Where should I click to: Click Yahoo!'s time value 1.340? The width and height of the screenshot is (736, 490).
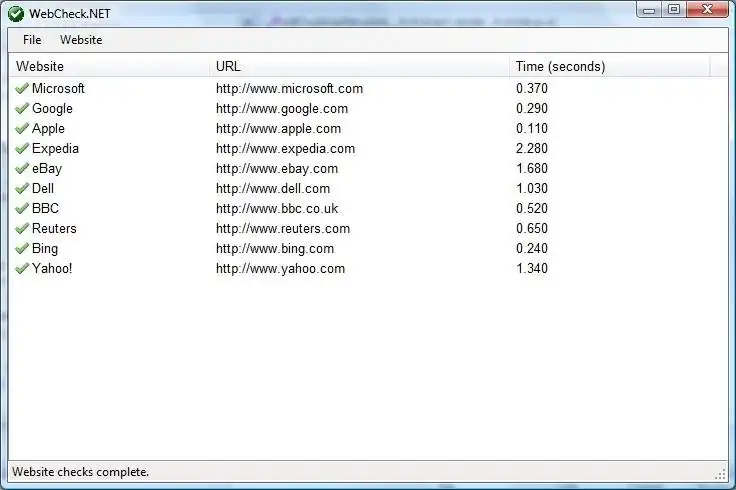coord(532,268)
